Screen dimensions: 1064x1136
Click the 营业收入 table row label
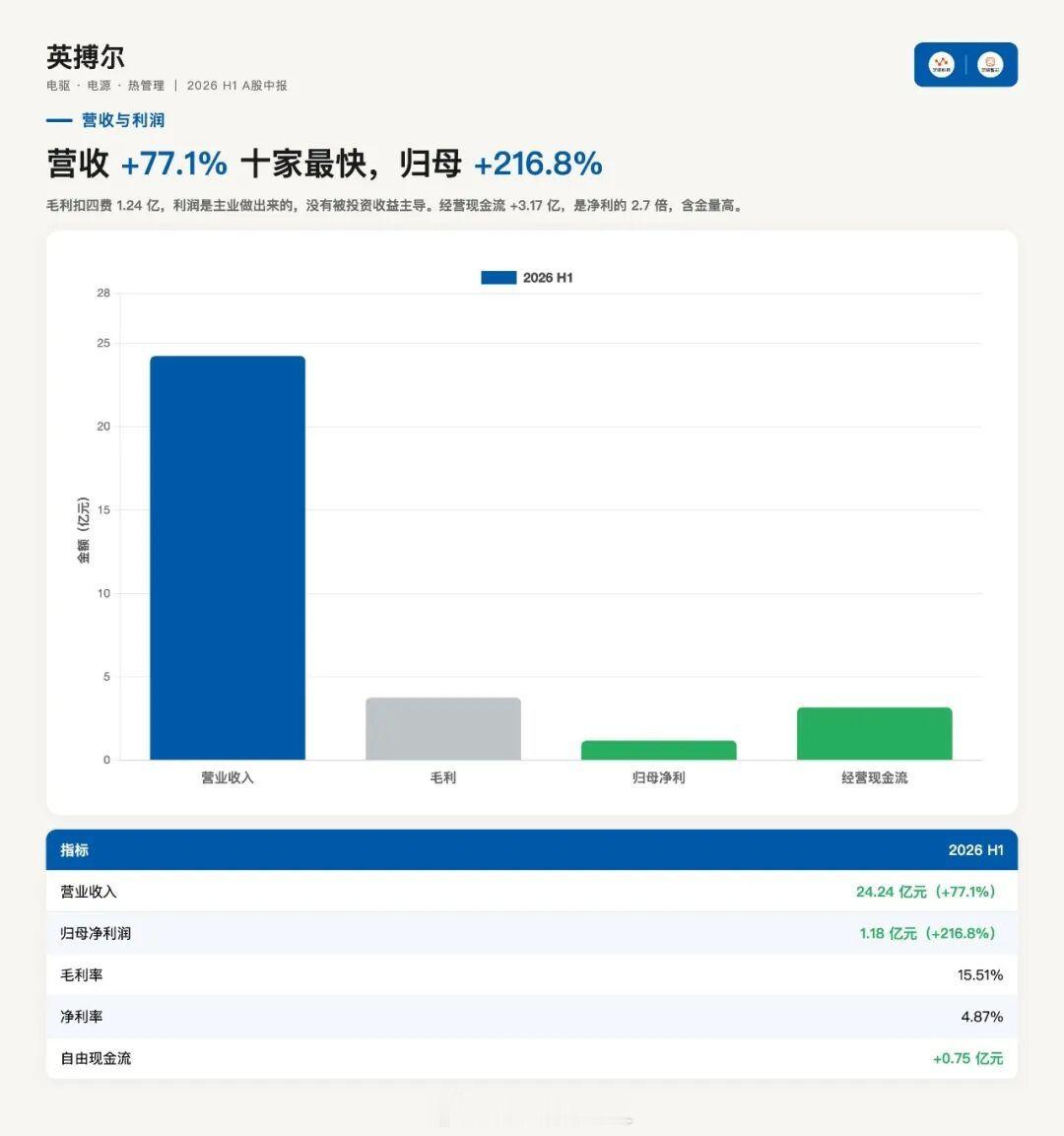89,892
